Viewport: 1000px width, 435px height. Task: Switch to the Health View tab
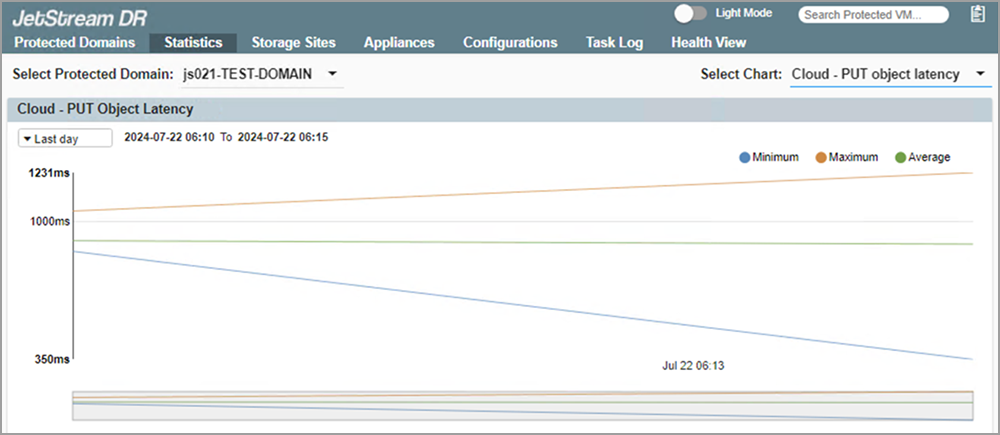(708, 43)
